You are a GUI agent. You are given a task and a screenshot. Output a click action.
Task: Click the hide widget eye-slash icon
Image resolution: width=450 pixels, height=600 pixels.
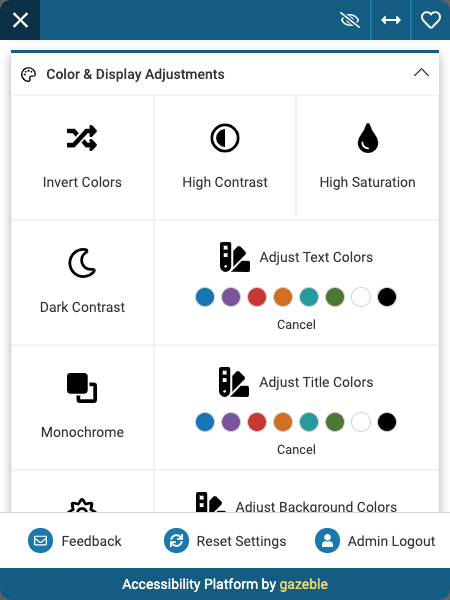350,20
